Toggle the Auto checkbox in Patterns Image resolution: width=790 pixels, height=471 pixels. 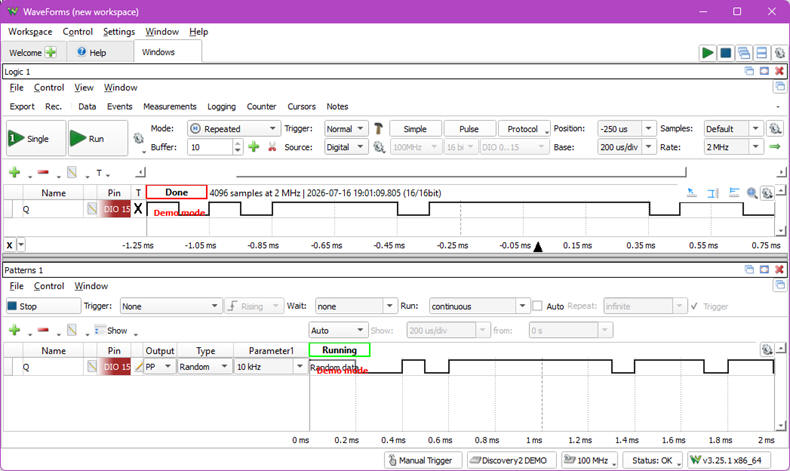(x=538, y=306)
